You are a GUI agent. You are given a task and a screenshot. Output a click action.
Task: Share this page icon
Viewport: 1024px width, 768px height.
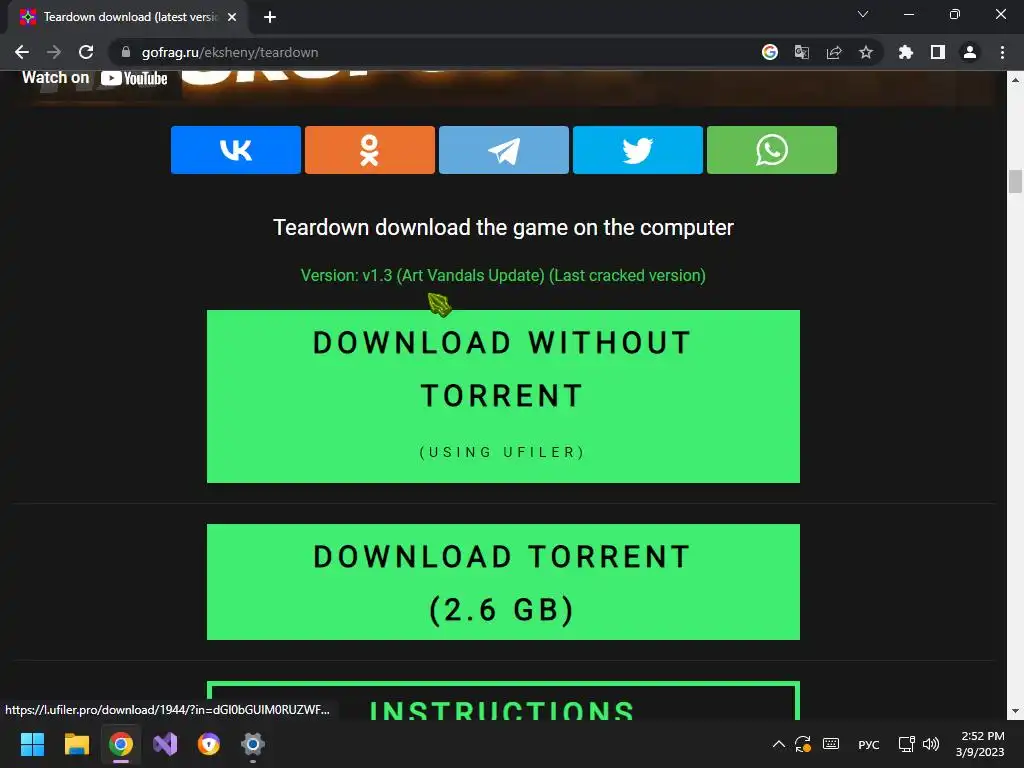834,52
